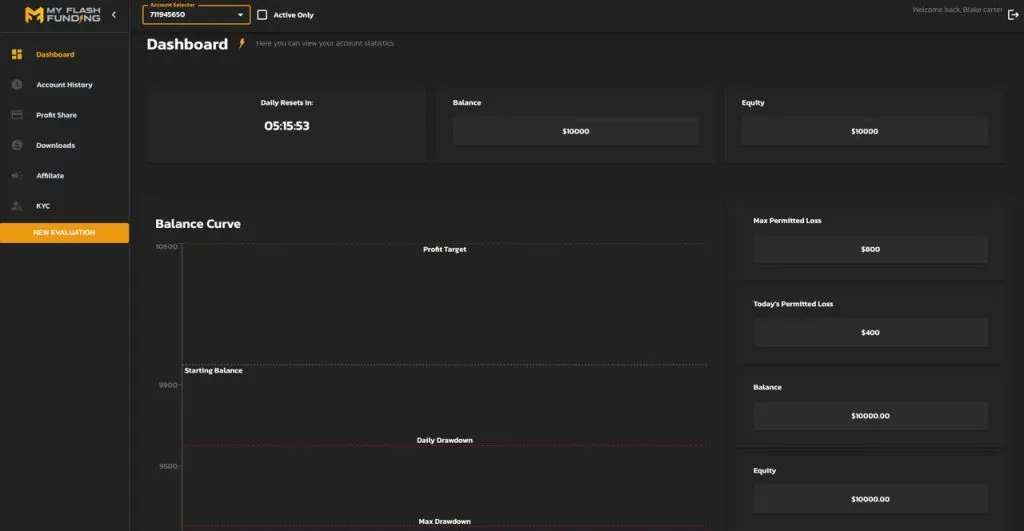Click the Max Permitted Loss $800 field
The height and width of the screenshot is (531, 1024).
pyautogui.click(x=870, y=249)
